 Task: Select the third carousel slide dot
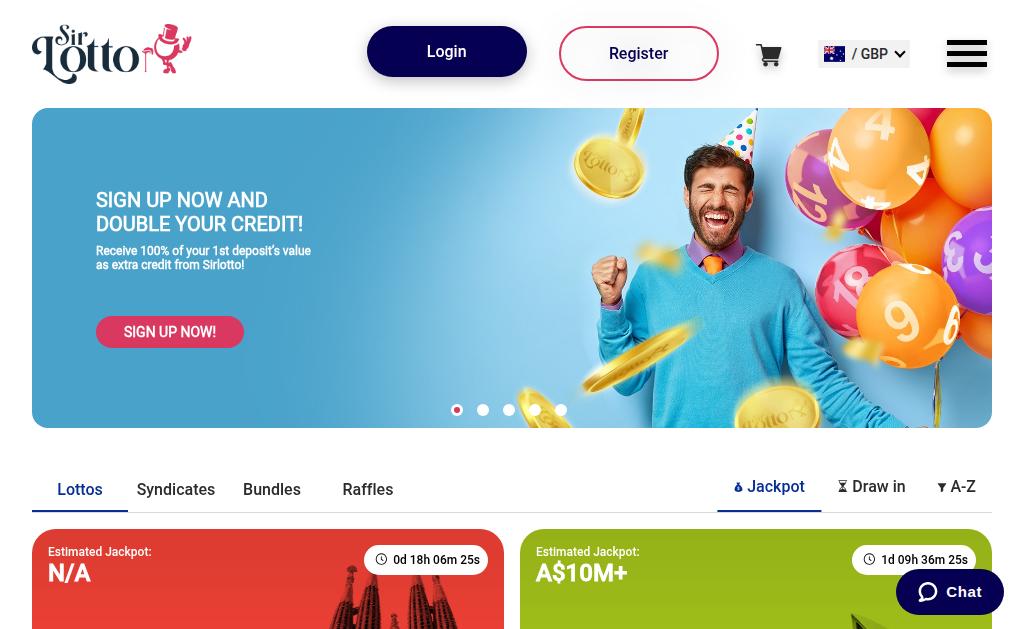509,410
